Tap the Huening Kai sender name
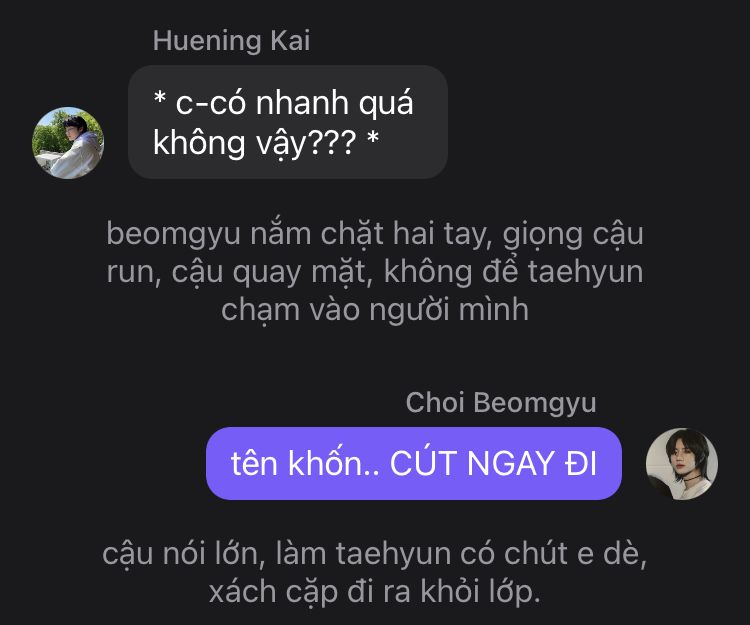750x625 pixels. 232,41
